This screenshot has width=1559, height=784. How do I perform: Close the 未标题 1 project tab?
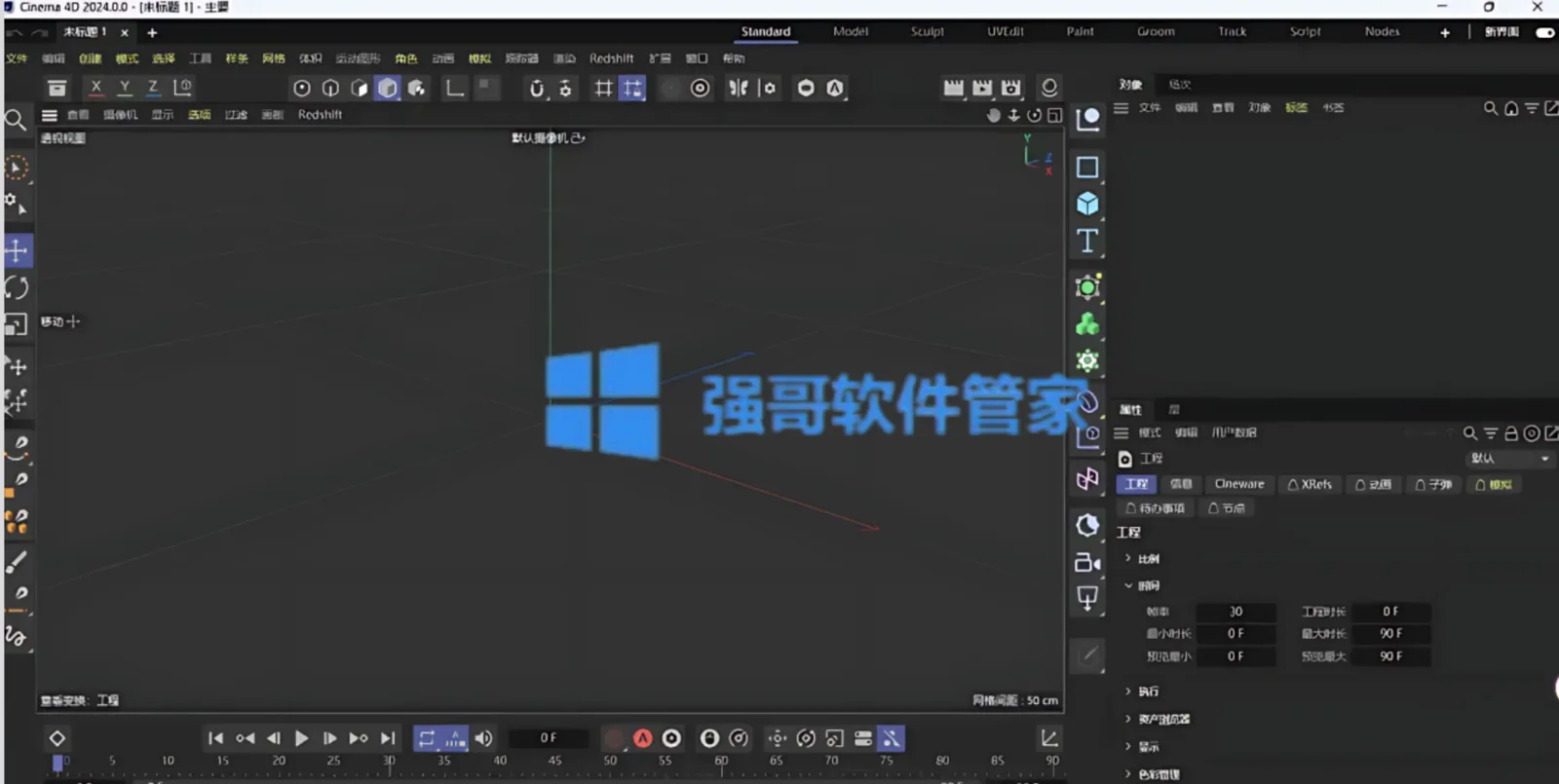pos(125,33)
